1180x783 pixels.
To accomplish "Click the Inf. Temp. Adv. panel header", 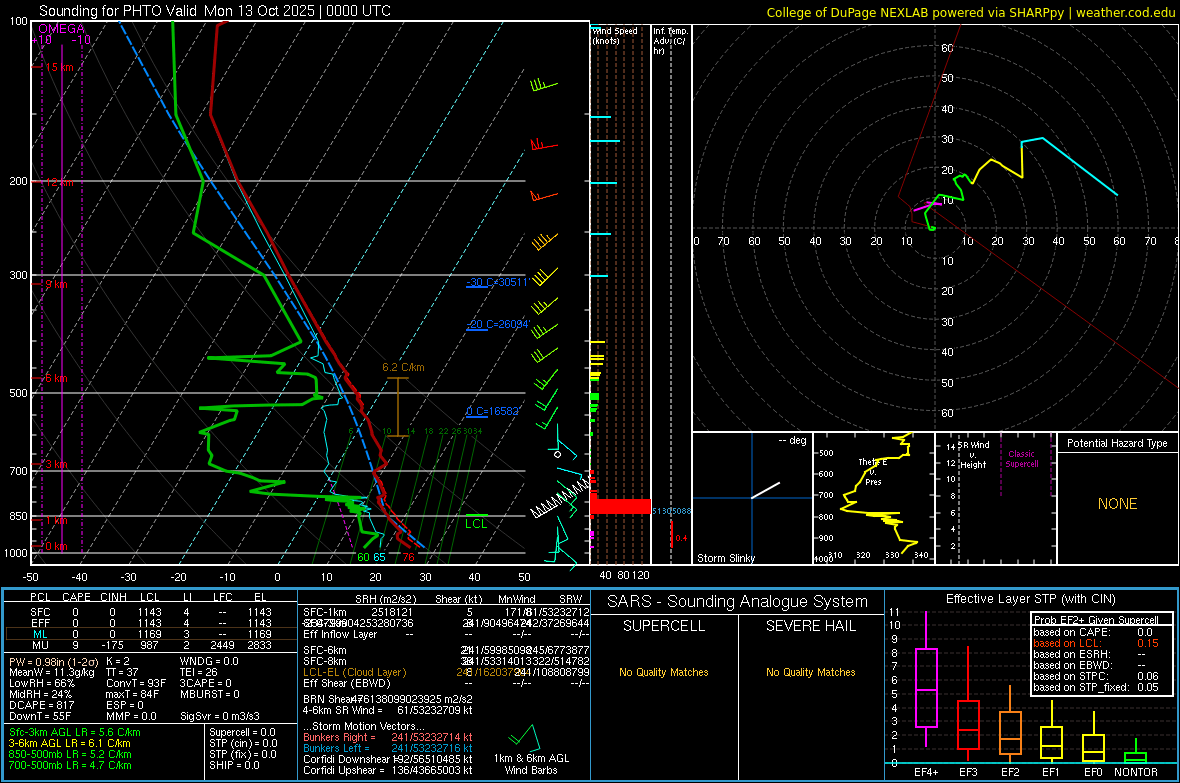I will pos(670,41).
